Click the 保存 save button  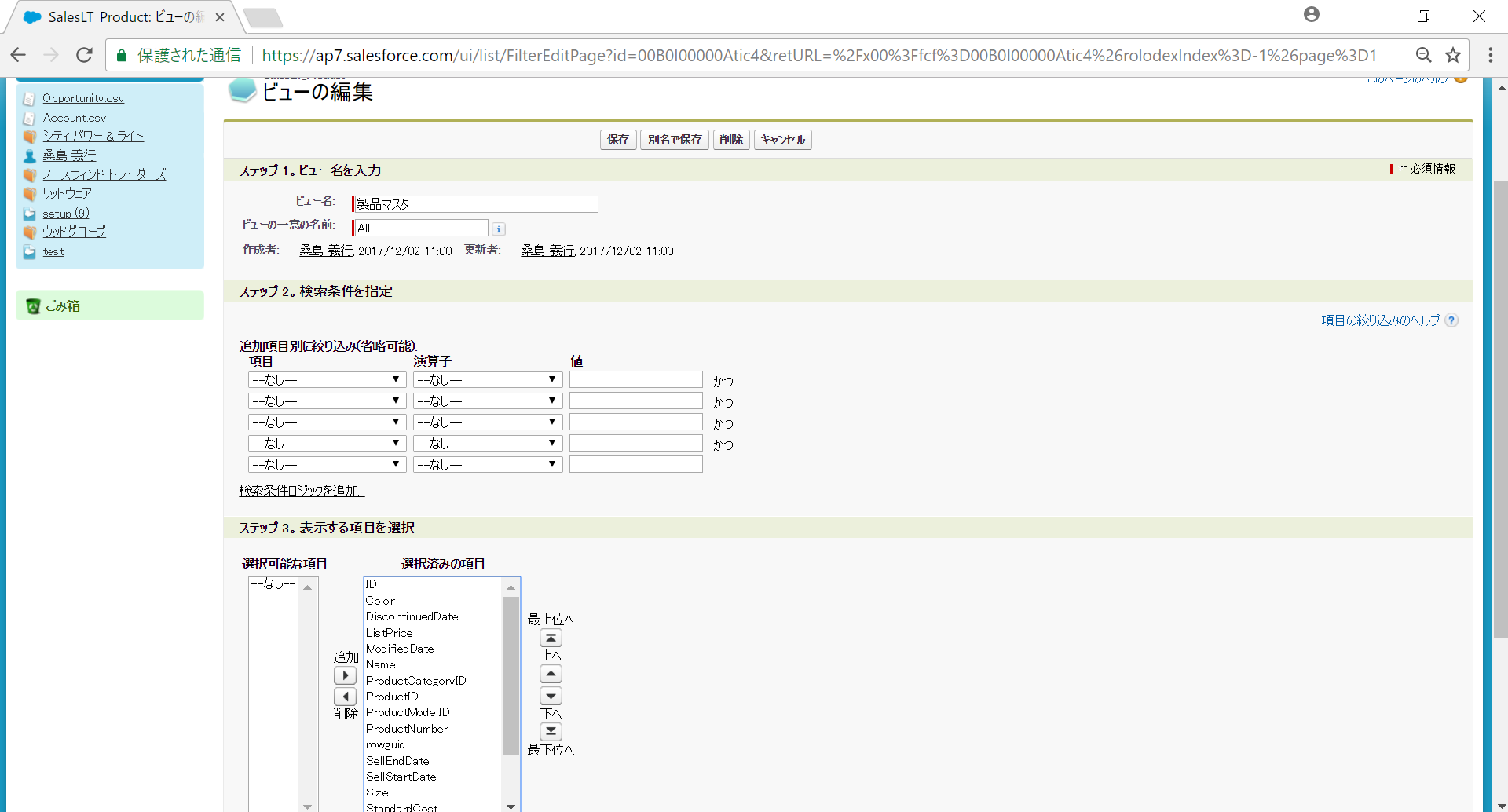point(618,139)
